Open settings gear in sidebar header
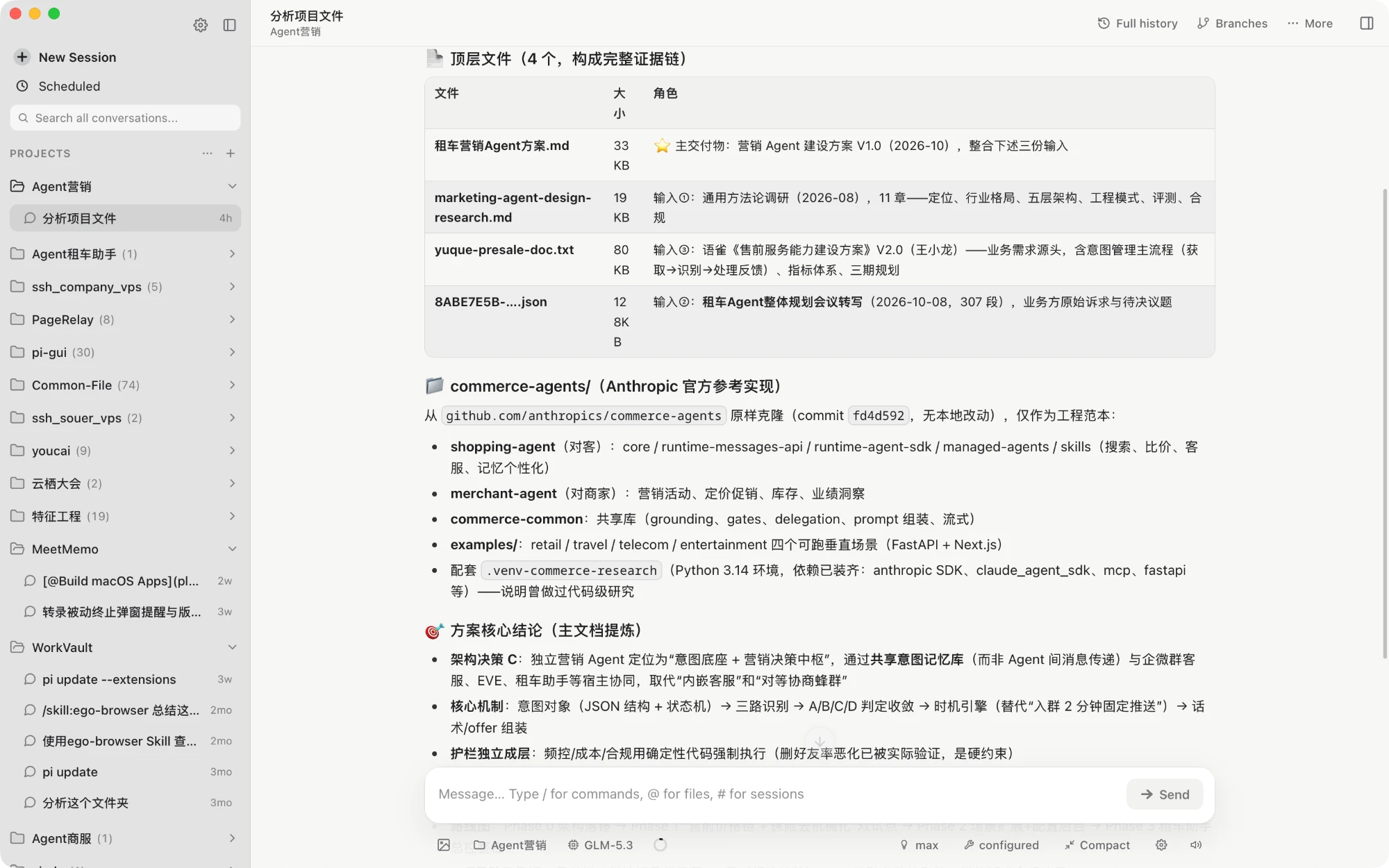Screen dimensions: 1389x868 click(201, 25)
